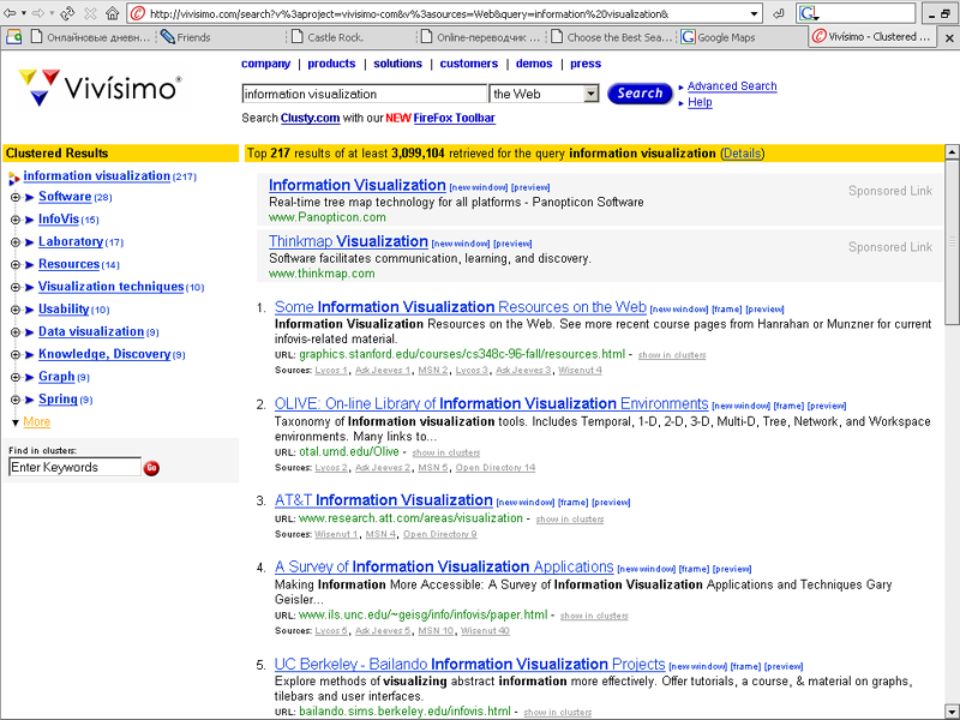Open A Survey of Information Visualization Applications
This screenshot has width=960, height=720.
click(x=444, y=567)
